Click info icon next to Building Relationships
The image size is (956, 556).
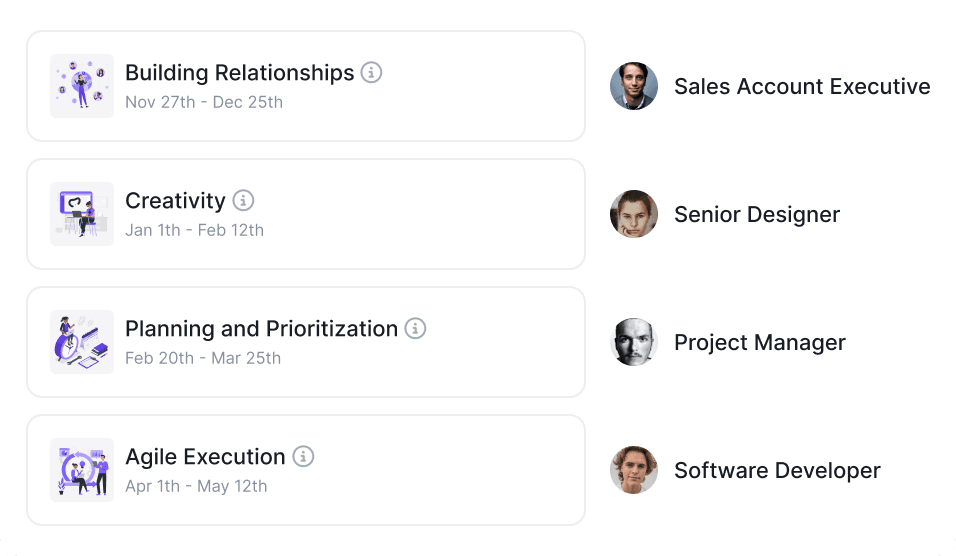[x=371, y=73]
